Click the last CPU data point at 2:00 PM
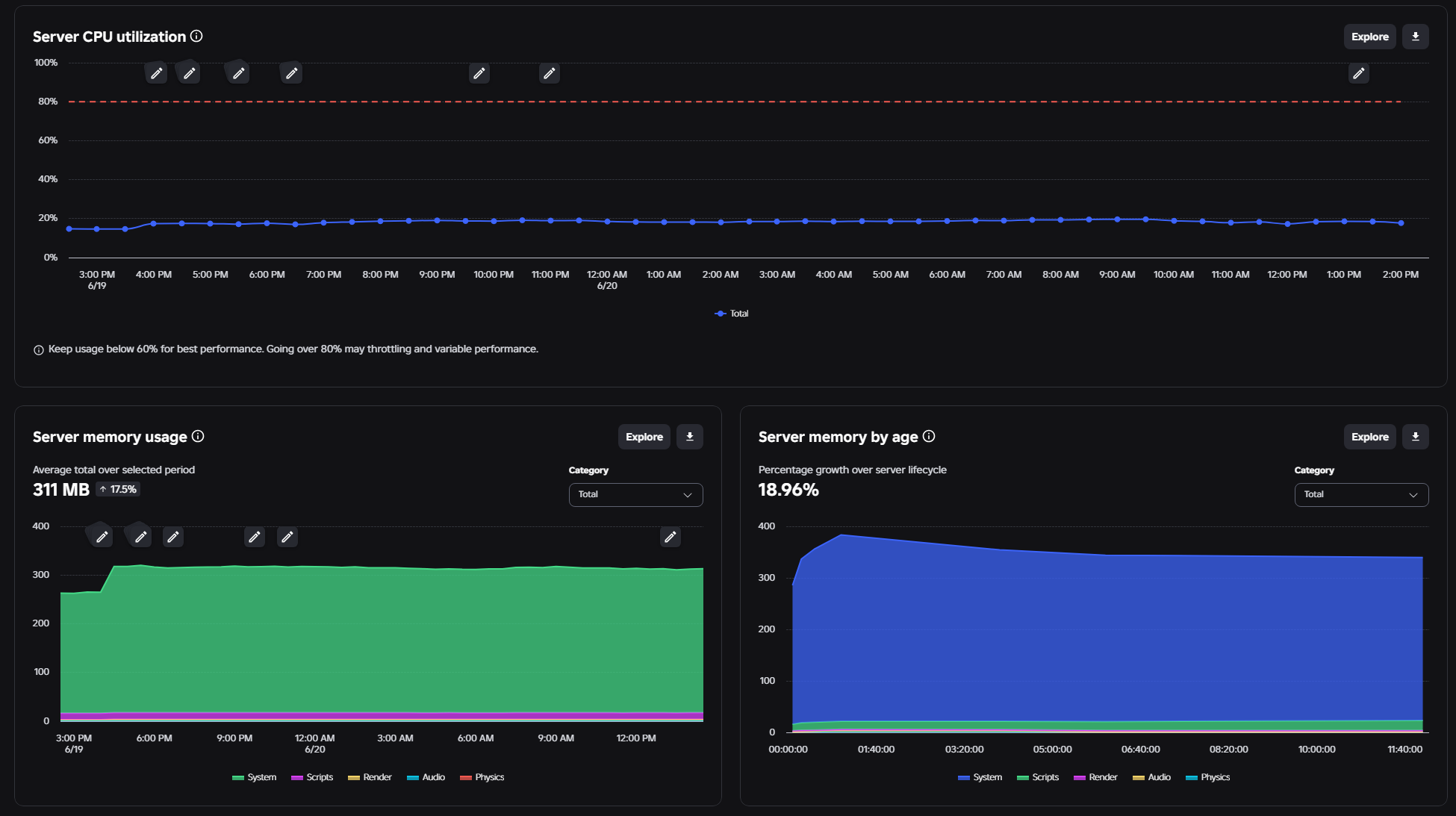Screen dimensions: 1456x816 1401,223
